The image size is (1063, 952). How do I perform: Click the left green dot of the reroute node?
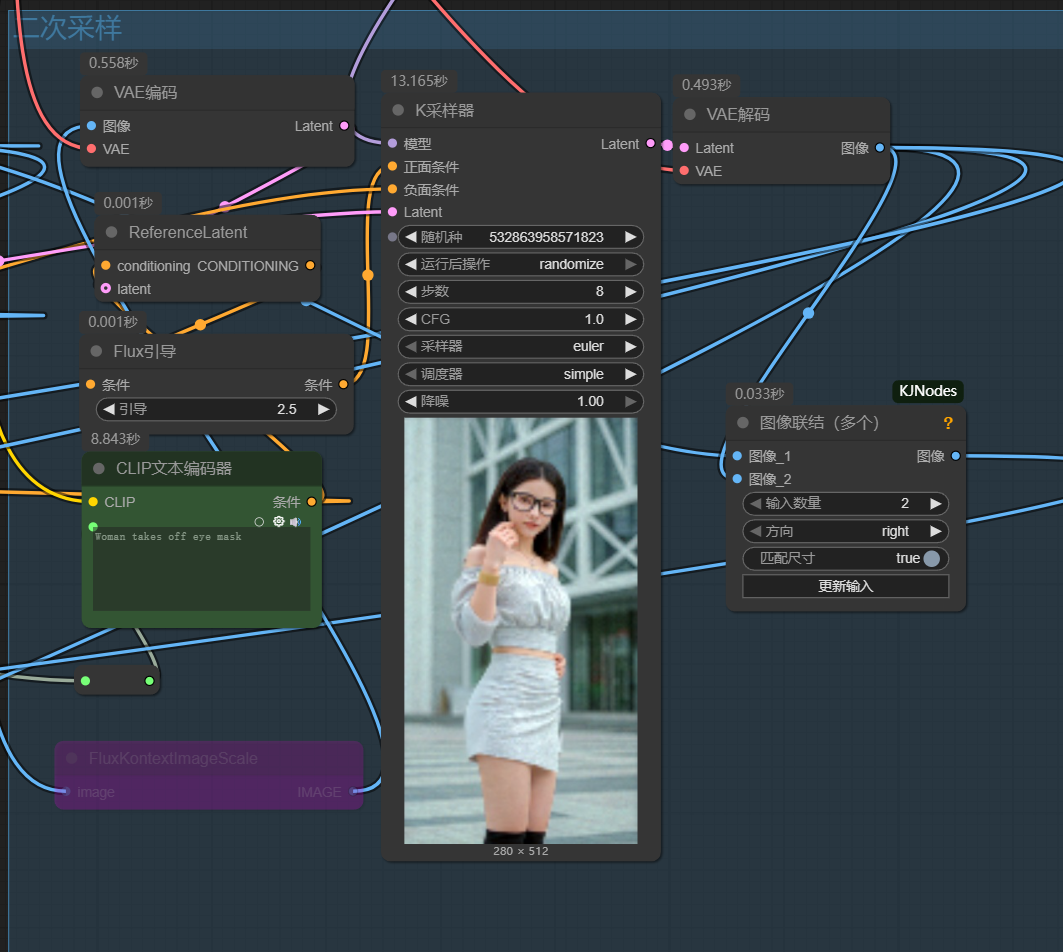(x=85, y=681)
